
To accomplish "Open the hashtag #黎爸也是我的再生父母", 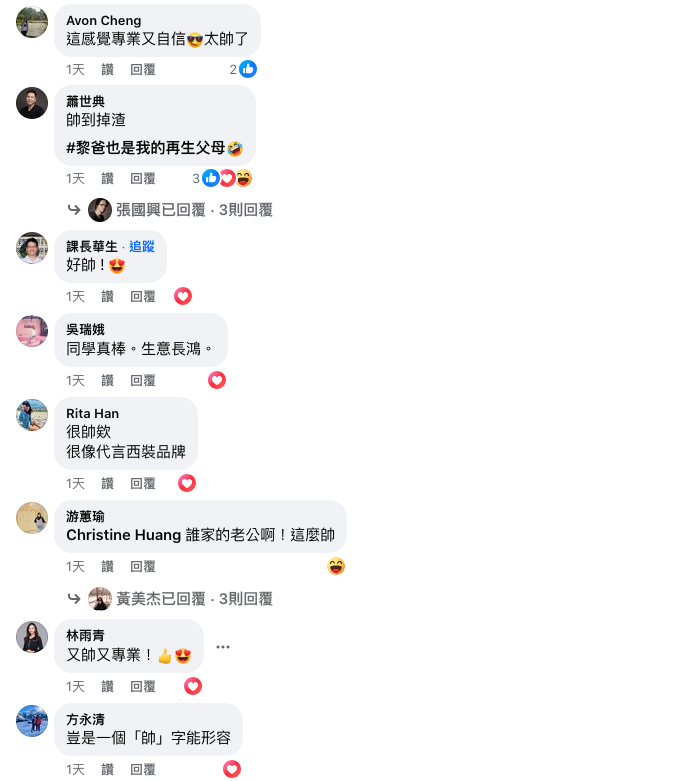I will pos(145,147).
